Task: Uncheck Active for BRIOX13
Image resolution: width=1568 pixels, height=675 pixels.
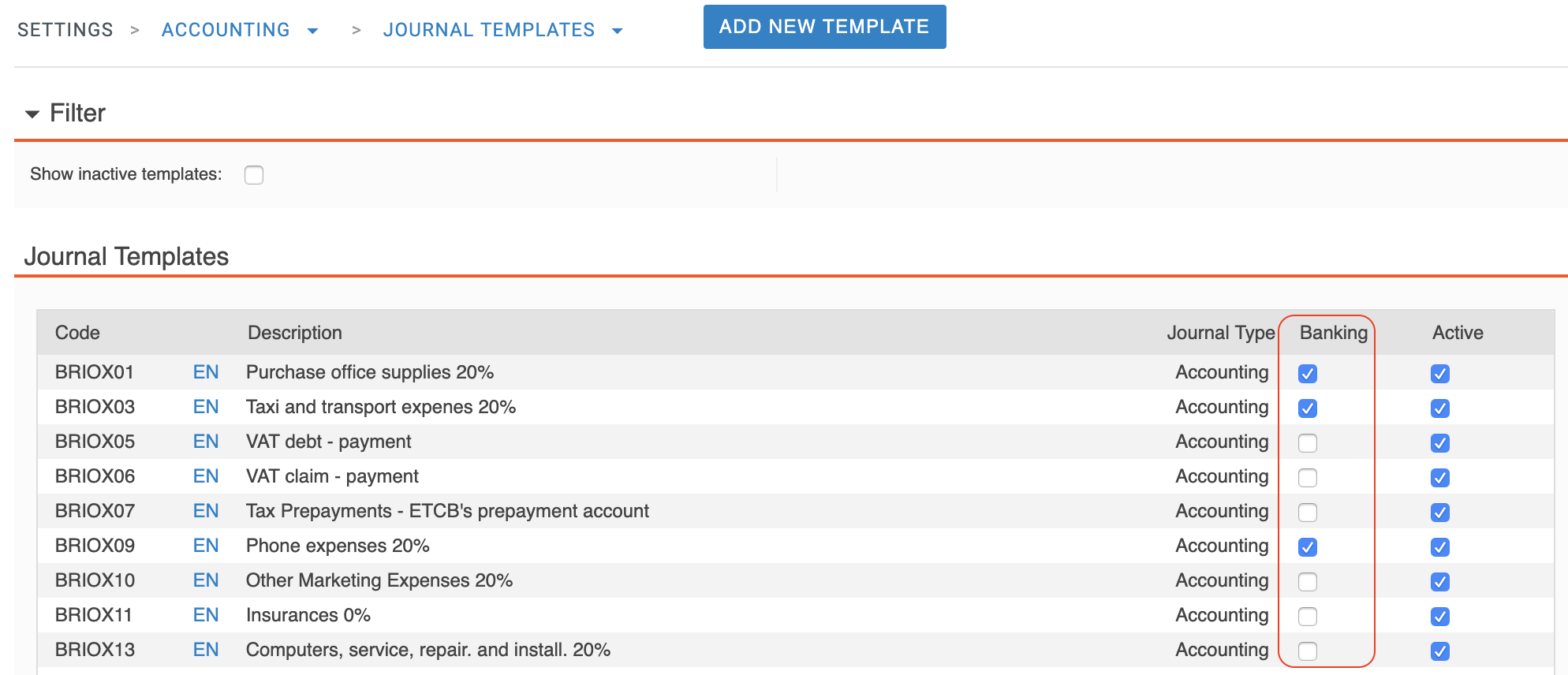Action: pos(1440,651)
